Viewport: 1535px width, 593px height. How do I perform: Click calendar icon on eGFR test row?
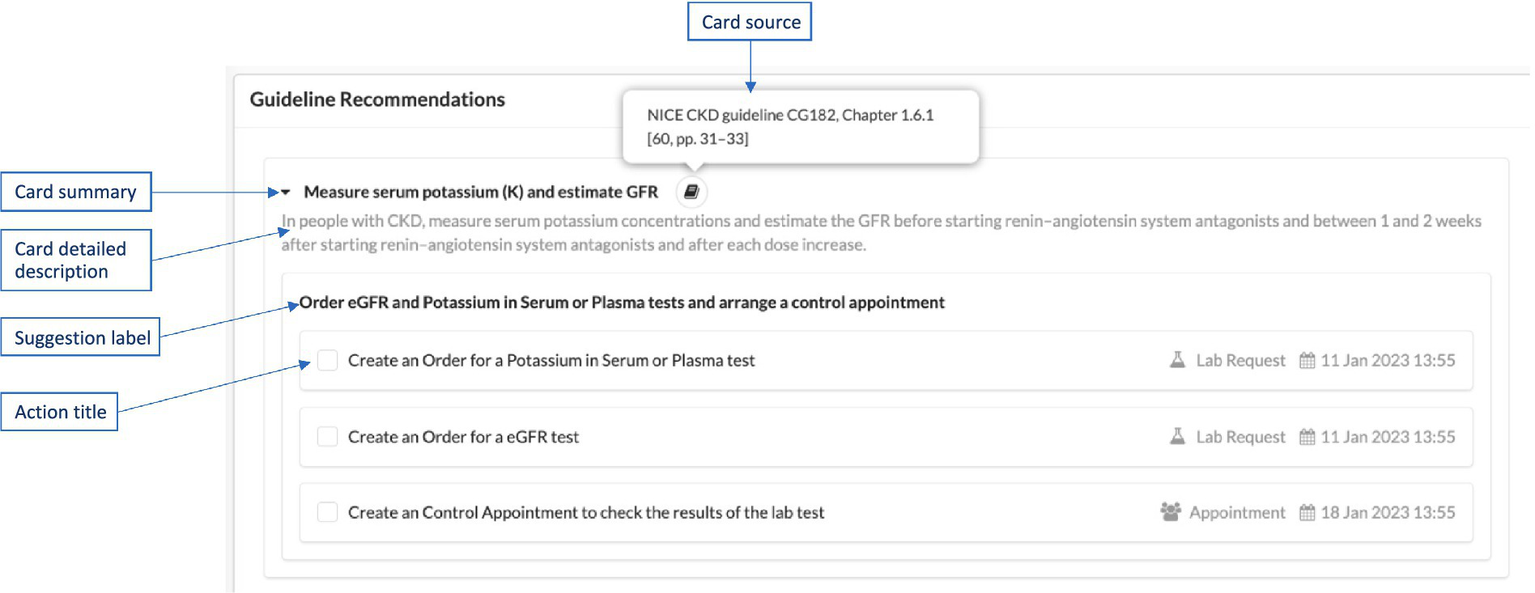click(x=1306, y=437)
